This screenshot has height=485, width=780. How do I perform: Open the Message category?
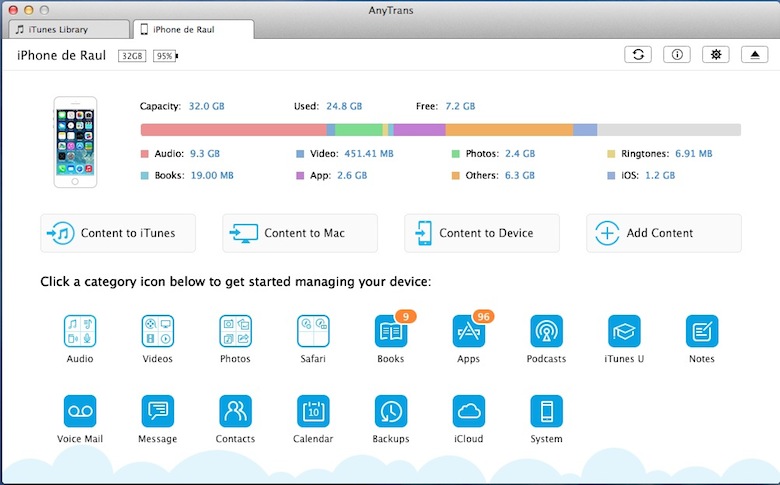(158, 411)
